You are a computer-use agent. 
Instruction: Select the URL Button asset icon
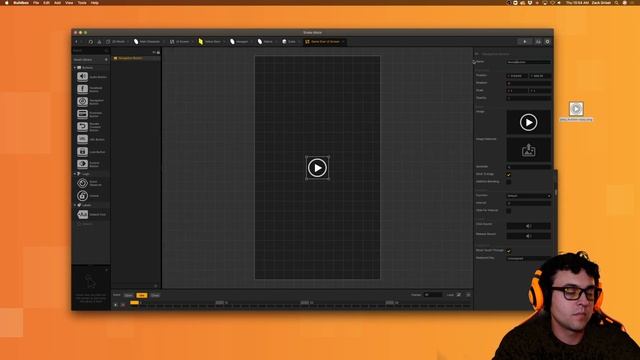[82, 139]
